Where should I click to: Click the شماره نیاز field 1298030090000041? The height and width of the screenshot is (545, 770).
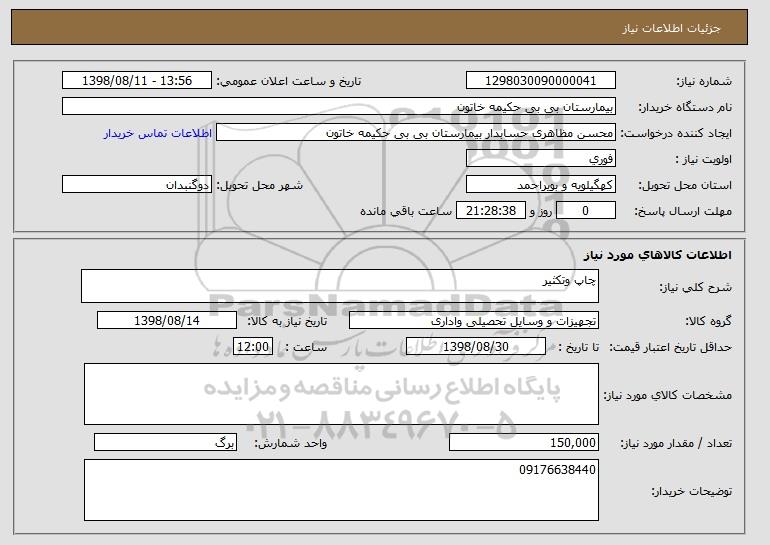point(541,81)
